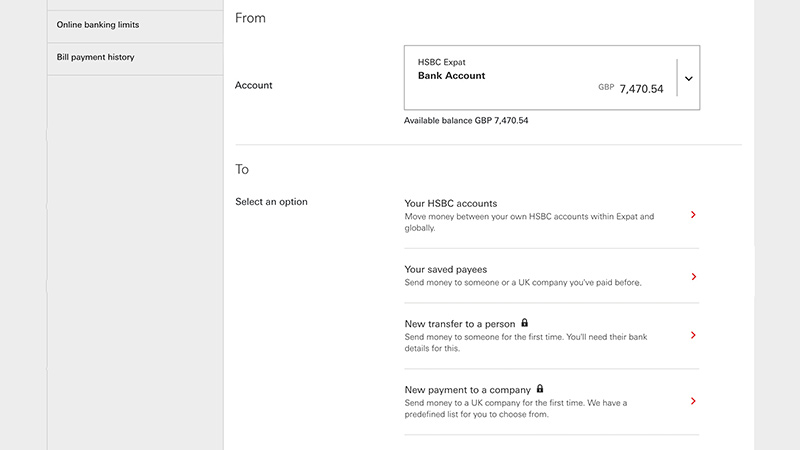800x450 pixels.
Task: Click the 'Send money to someone for the first time' description
Action: 526,343
